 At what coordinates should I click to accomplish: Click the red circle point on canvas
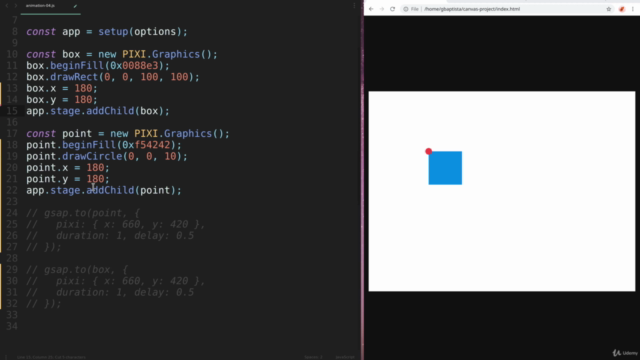(x=428, y=151)
